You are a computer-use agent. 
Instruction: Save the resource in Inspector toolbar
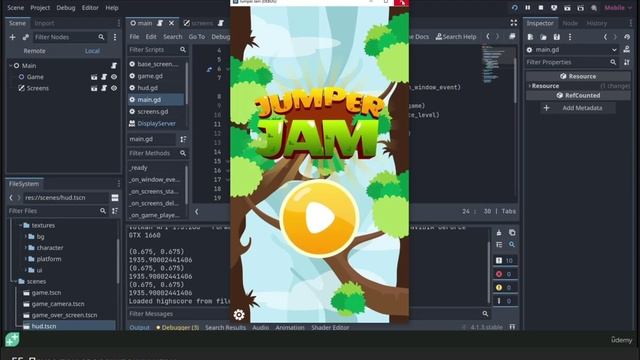[557, 37]
